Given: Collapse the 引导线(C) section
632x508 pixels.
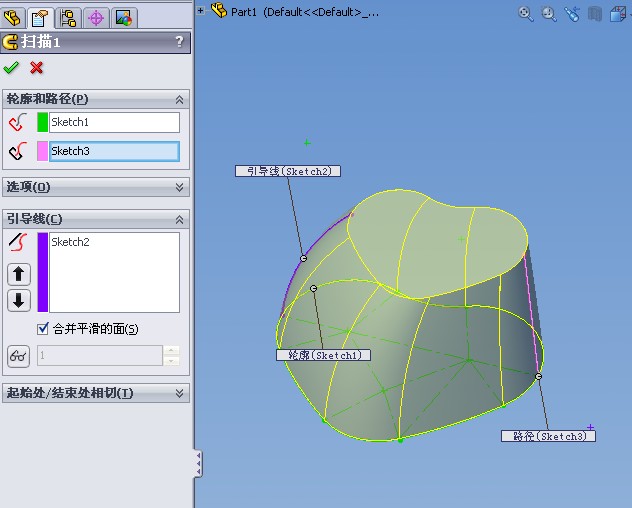Looking at the screenshot, I should click(179, 220).
